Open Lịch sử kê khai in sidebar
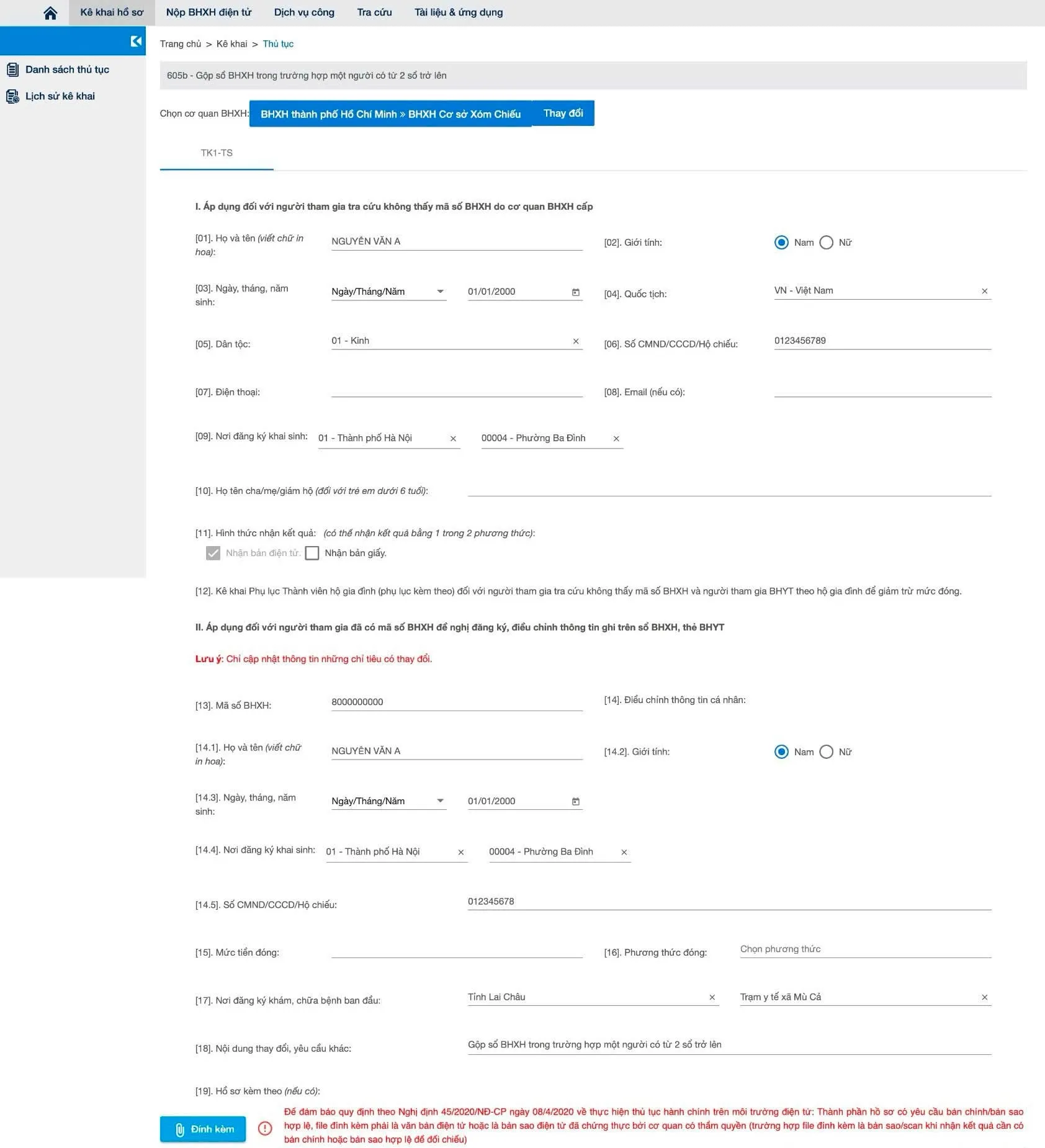 [60, 96]
